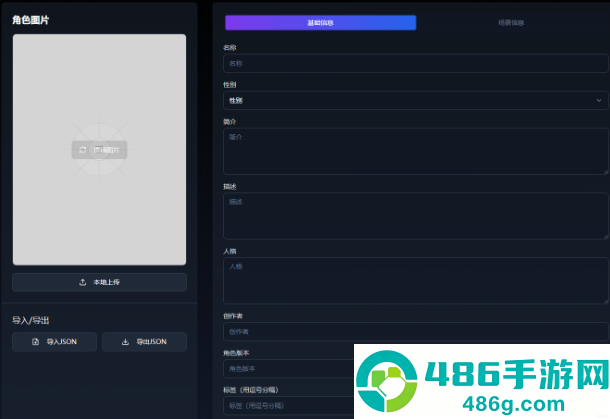The height and width of the screenshot is (419, 610).
Task: Focus the 名称 input field
Action: point(415,63)
